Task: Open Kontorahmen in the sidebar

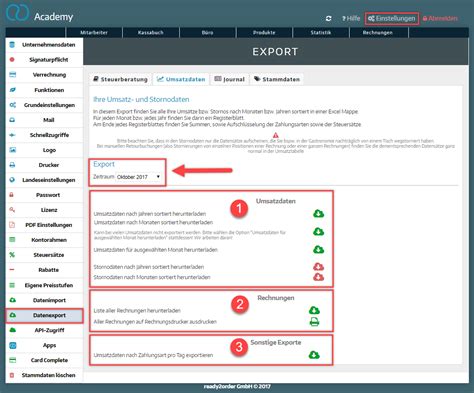Action: 44,240
